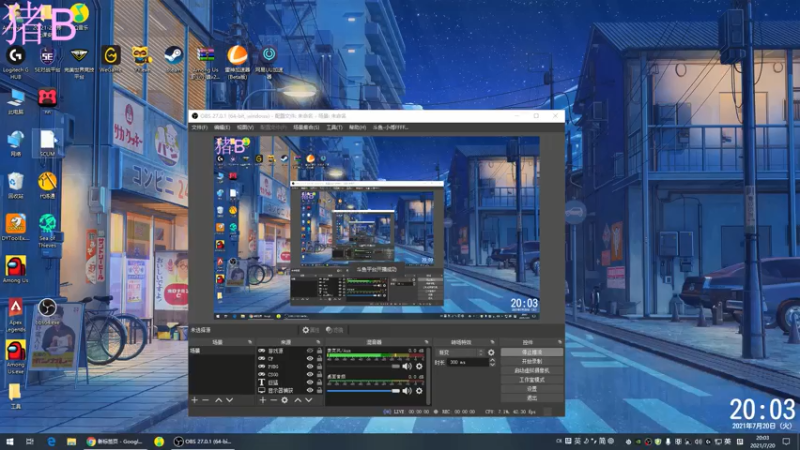Open Sources panel dock popout icon
This screenshot has width=800, height=450.
point(318,342)
